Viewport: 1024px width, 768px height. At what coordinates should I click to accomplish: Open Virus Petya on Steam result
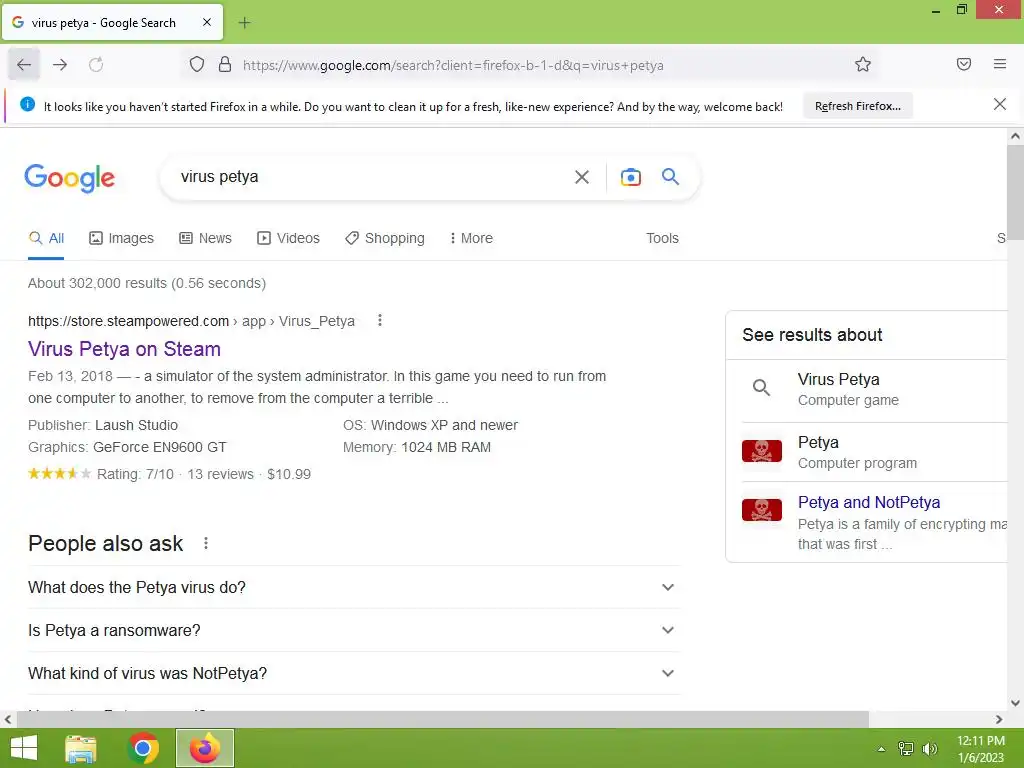point(124,349)
